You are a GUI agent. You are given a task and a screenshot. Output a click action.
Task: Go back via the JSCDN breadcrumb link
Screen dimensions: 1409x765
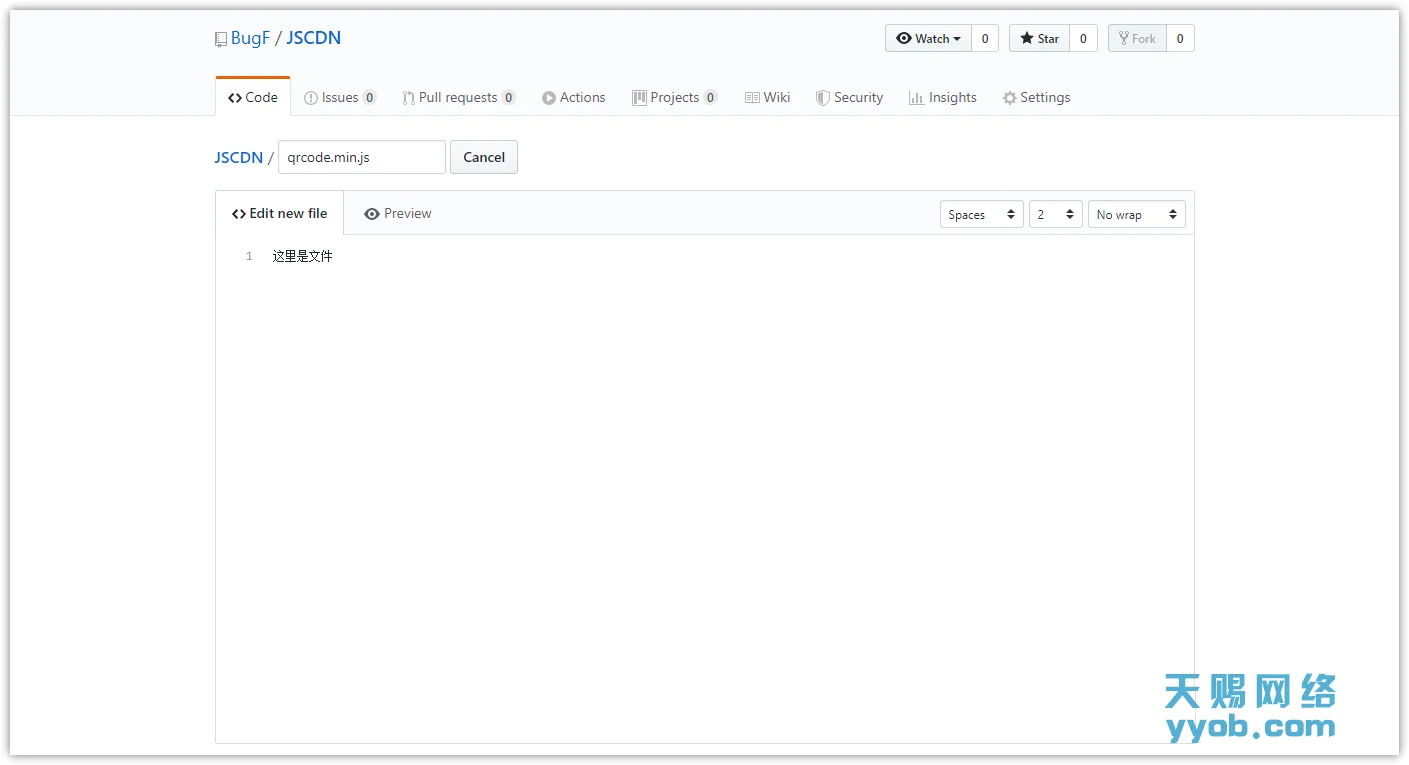click(238, 157)
